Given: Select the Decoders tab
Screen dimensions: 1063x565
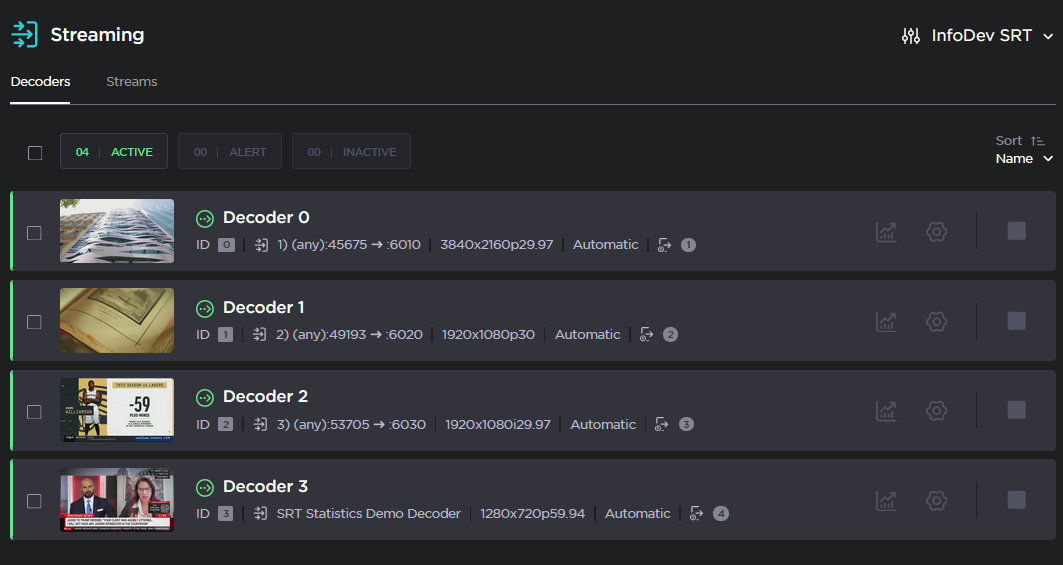Looking at the screenshot, I should (40, 82).
